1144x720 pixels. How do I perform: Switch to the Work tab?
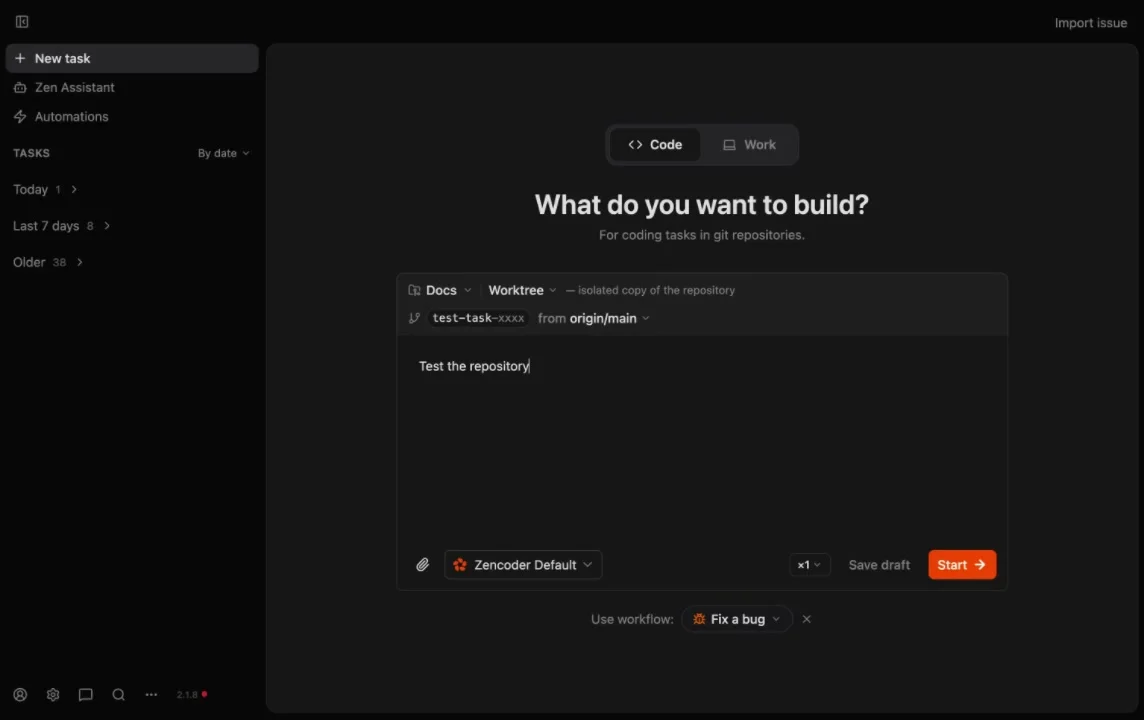point(749,144)
